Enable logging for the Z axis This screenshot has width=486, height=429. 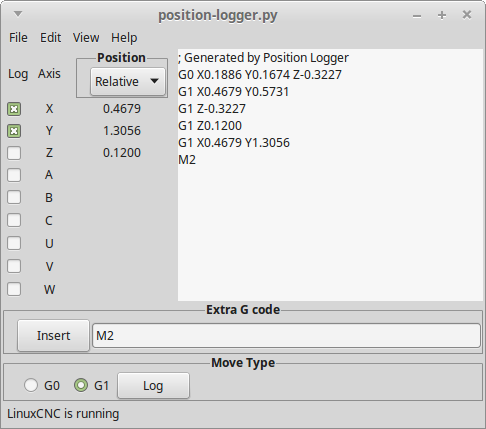point(14,153)
